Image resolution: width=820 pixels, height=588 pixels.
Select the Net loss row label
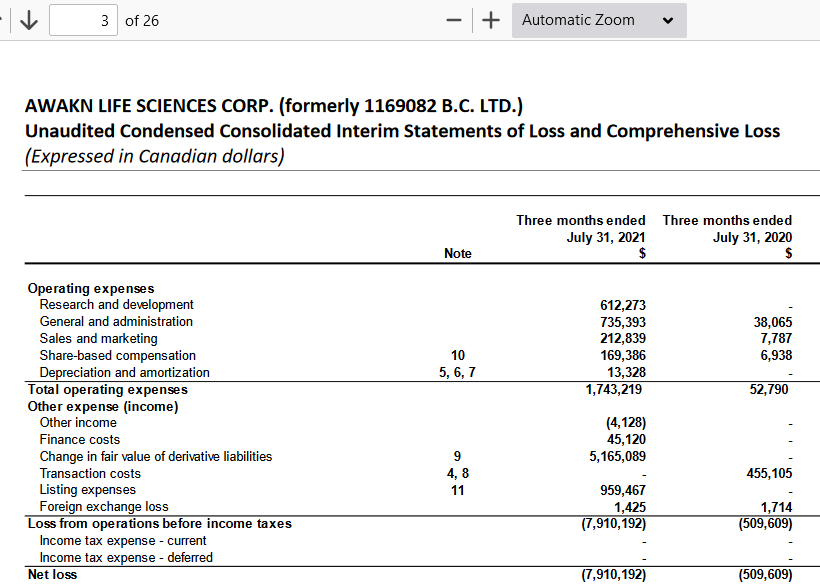[52, 574]
